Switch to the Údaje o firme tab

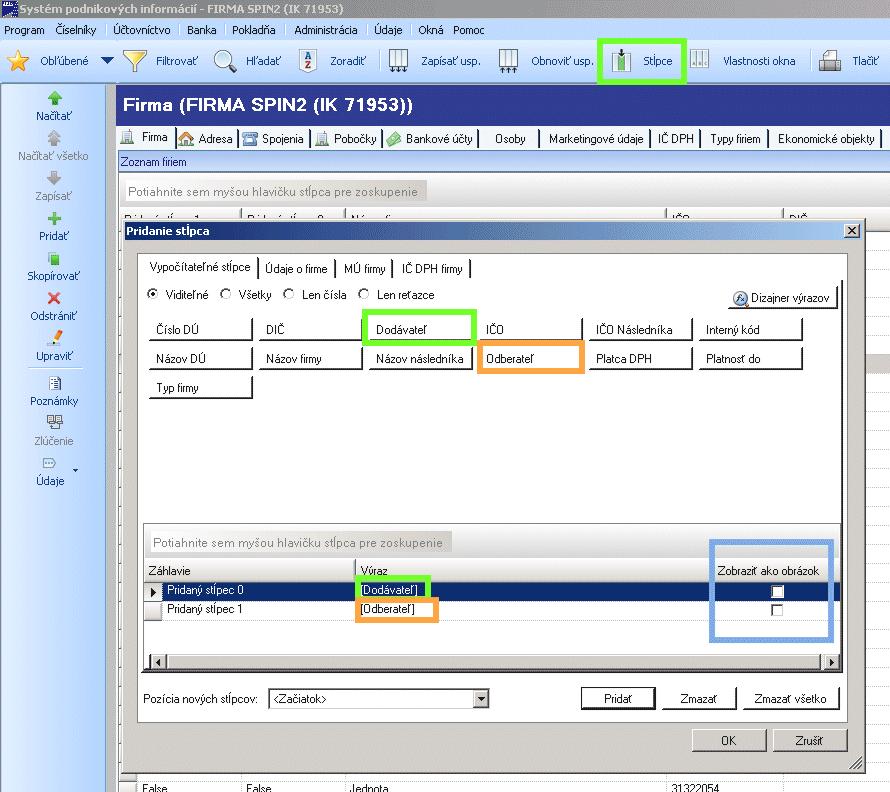(296, 269)
